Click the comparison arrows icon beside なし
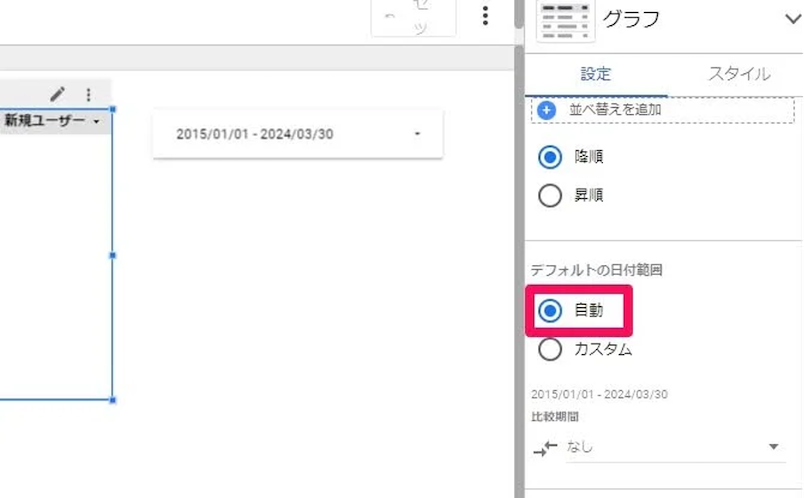 pyautogui.click(x=545, y=448)
